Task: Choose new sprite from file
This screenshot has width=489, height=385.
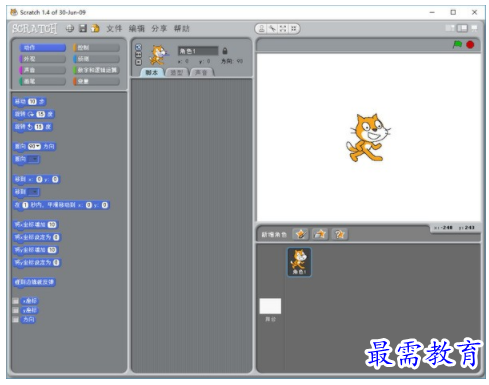Action: (x=320, y=234)
